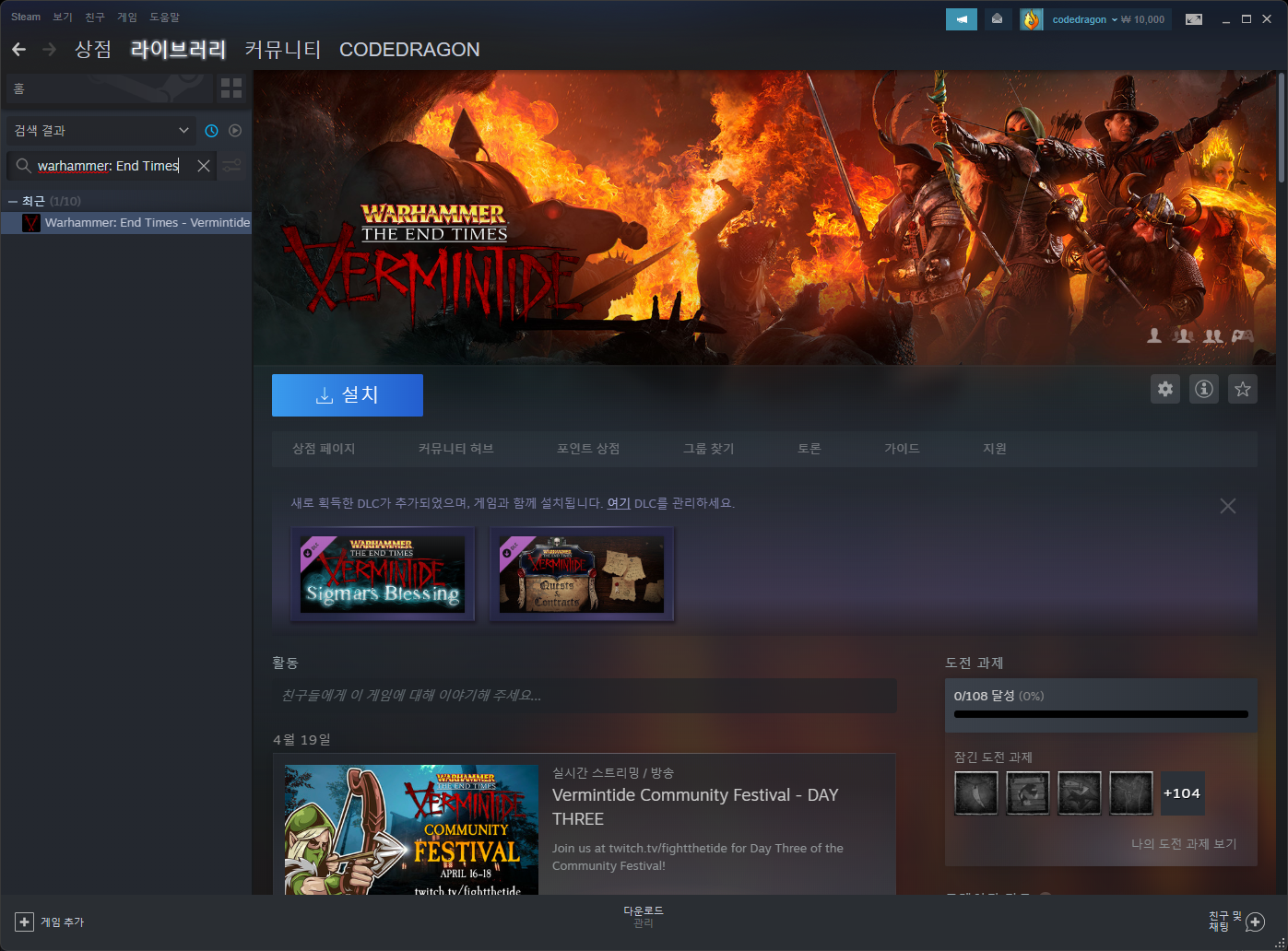
Task: Select Warhammer: End Times - Vermintide in list
Action: 126,223
